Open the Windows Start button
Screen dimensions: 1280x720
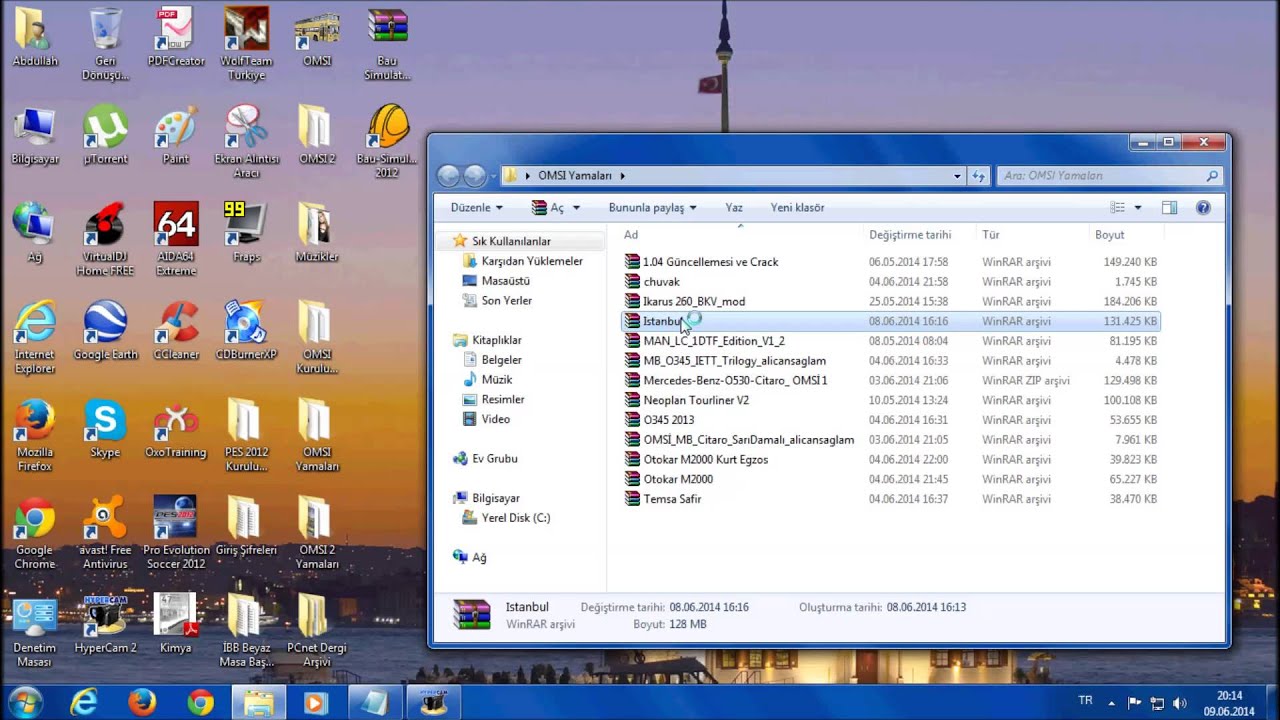click(x=25, y=702)
